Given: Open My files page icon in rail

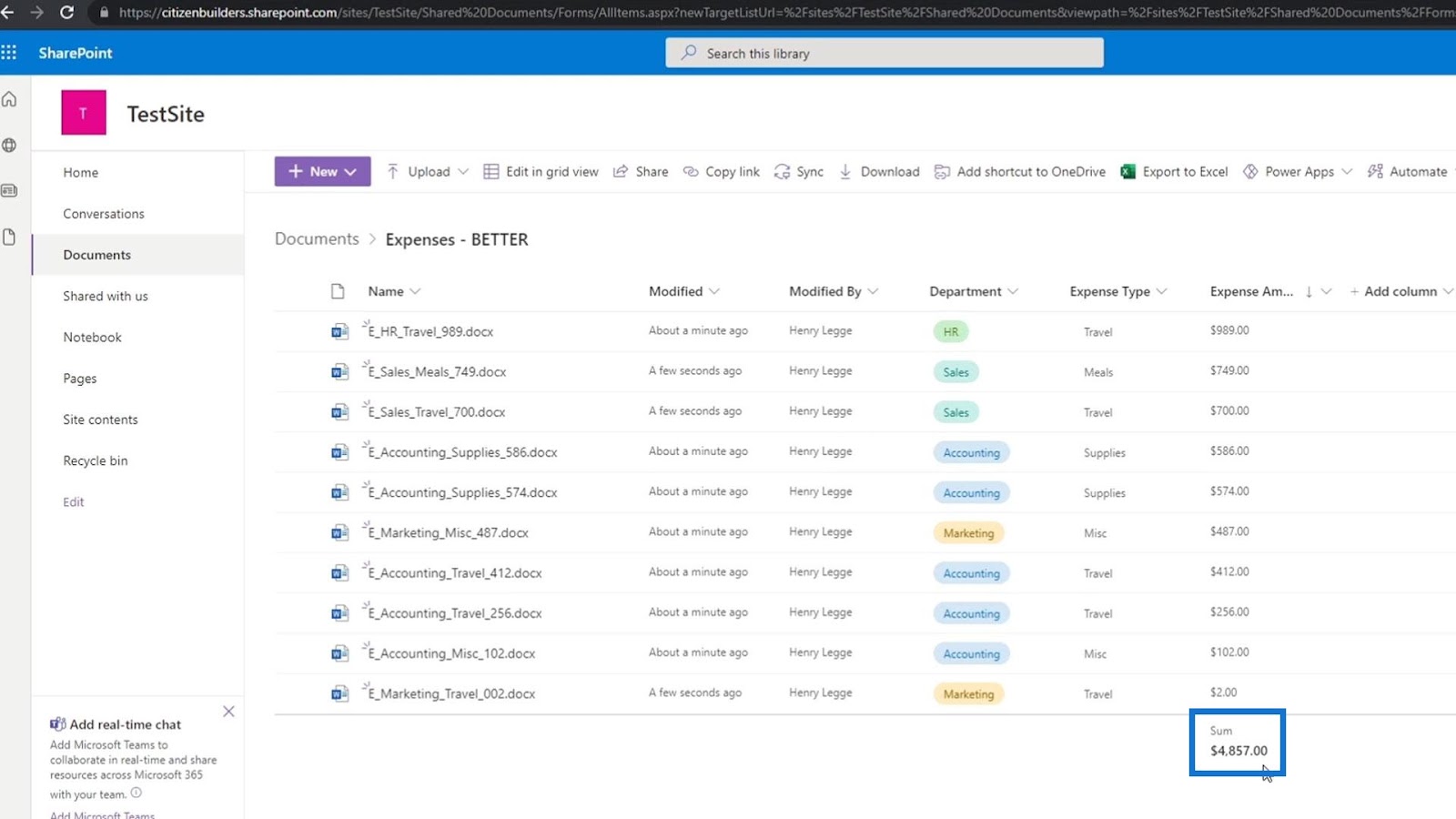Looking at the screenshot, I should coord(9,237).
